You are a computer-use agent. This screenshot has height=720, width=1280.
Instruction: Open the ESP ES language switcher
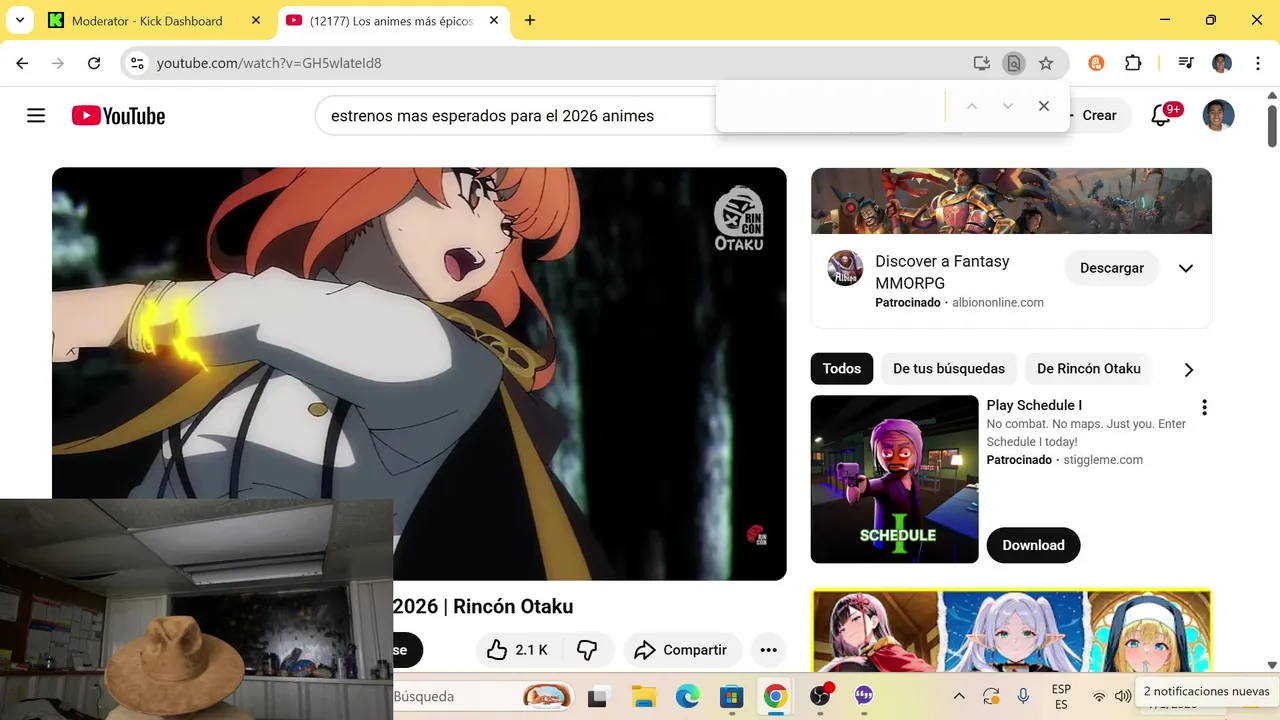1061,697
